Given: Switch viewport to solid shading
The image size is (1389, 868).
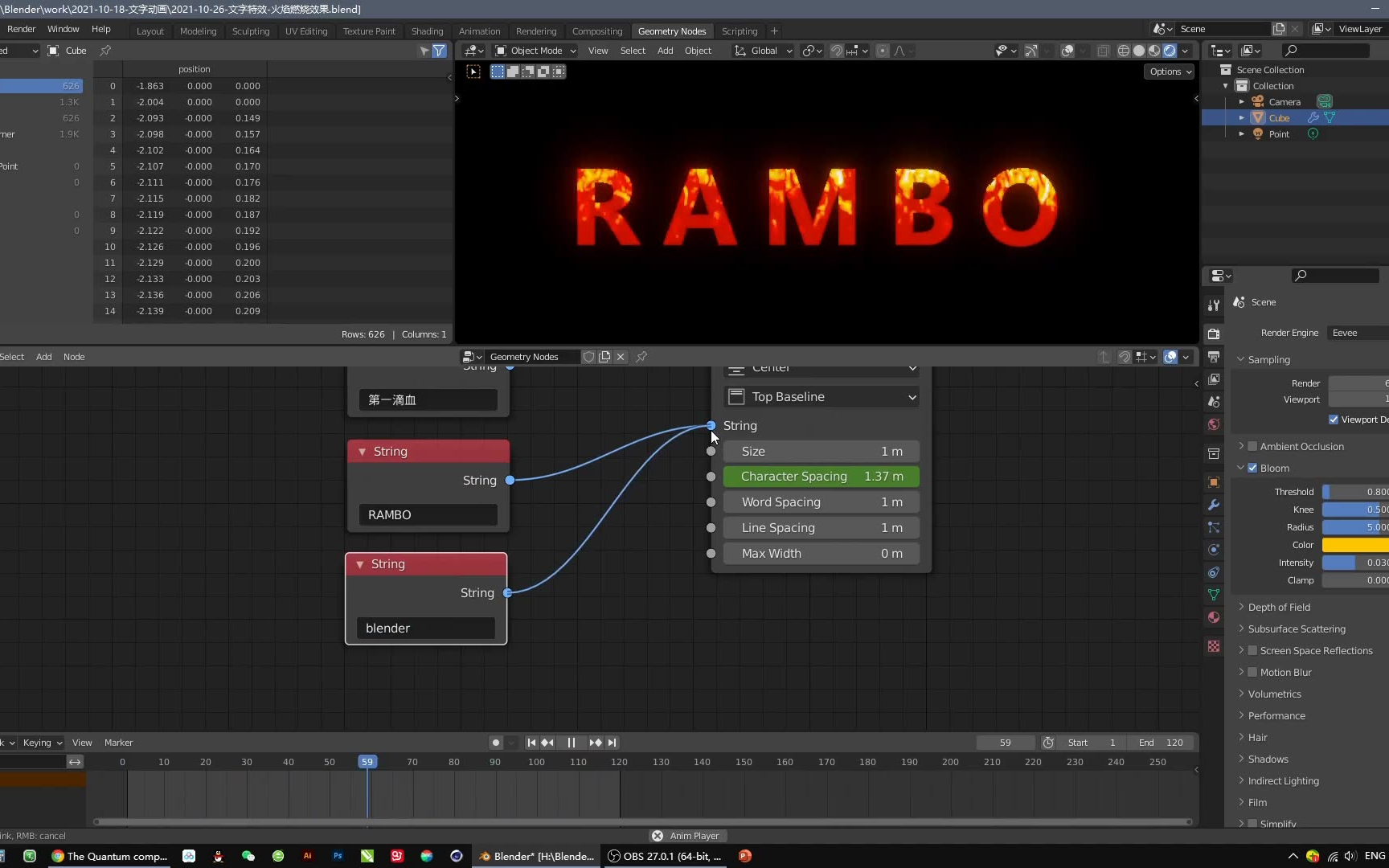Looking at the screenshot, I should coord(1139,51).
